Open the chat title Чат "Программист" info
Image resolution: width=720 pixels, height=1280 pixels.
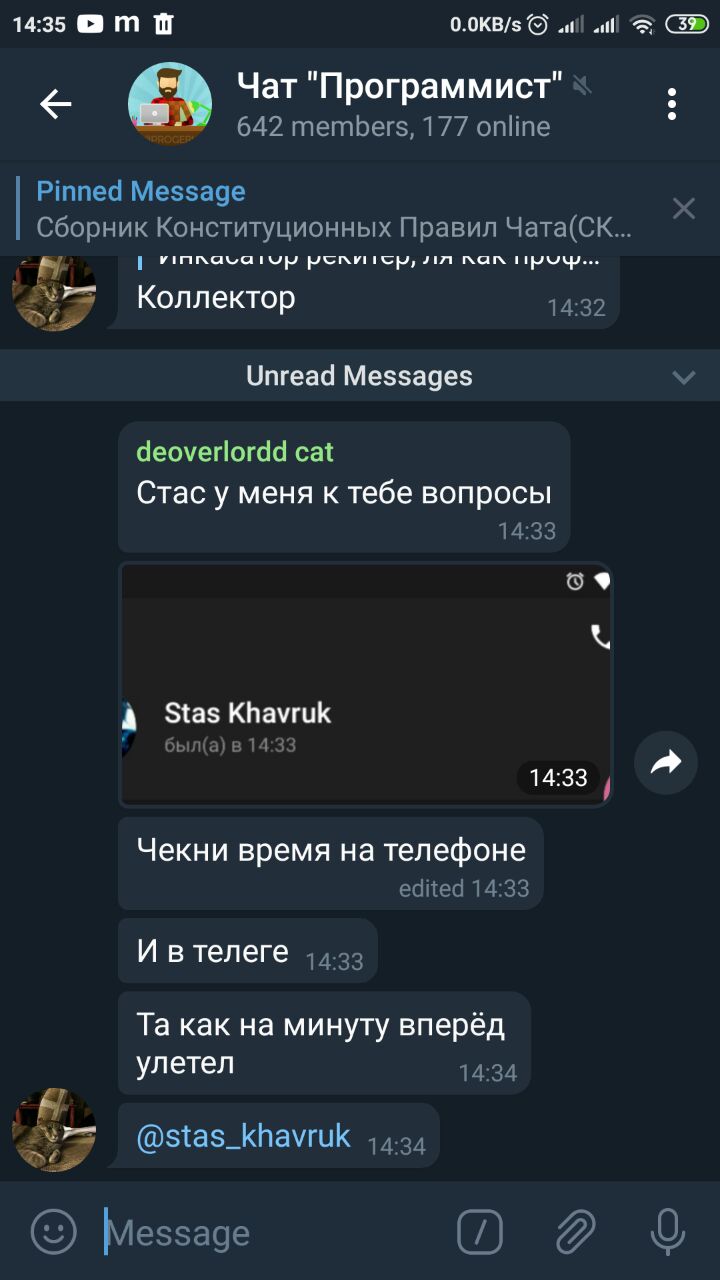[400, 86]
